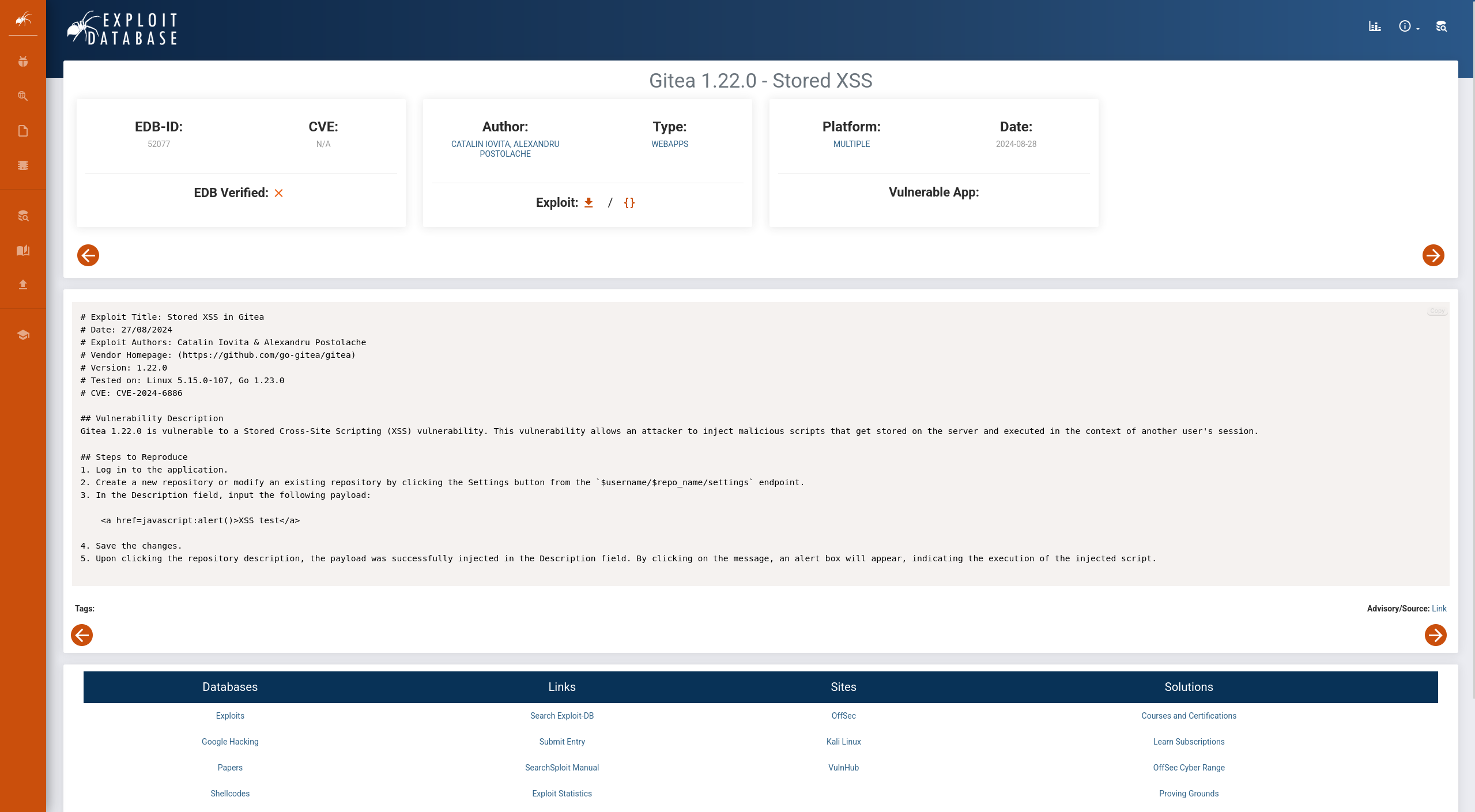Open Papers via document sidebar icon
Viewport: 1475px width, 812px height.
[23, 131]
